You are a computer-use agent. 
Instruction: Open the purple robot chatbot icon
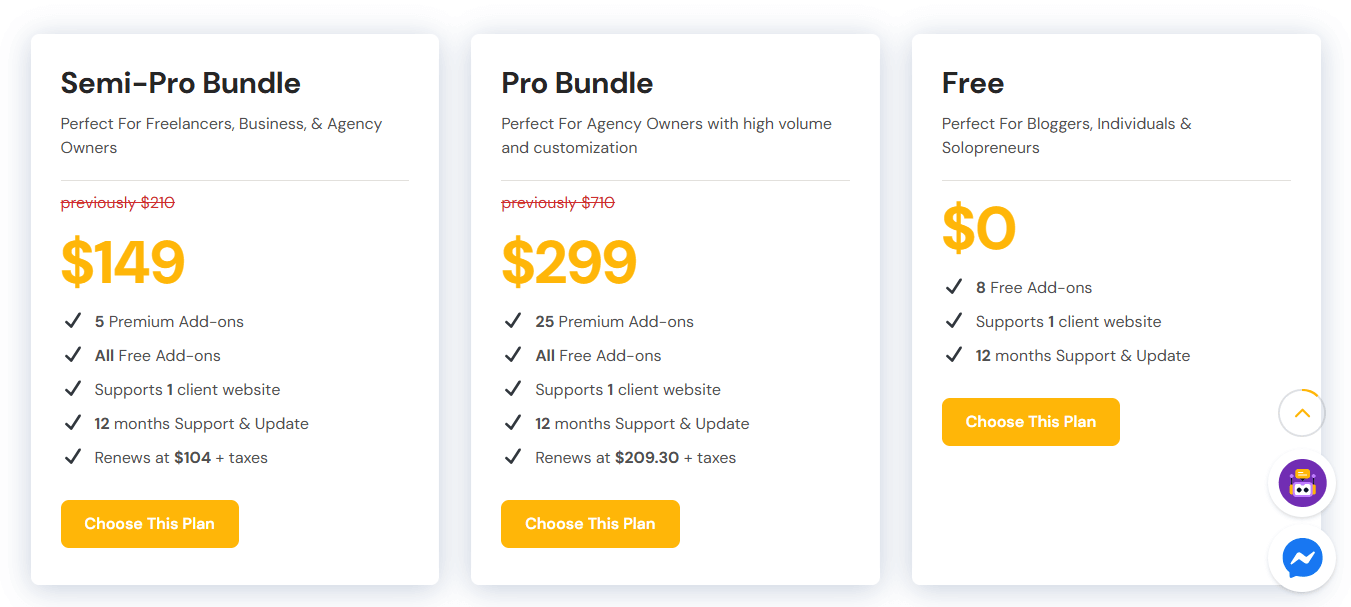1302,484
